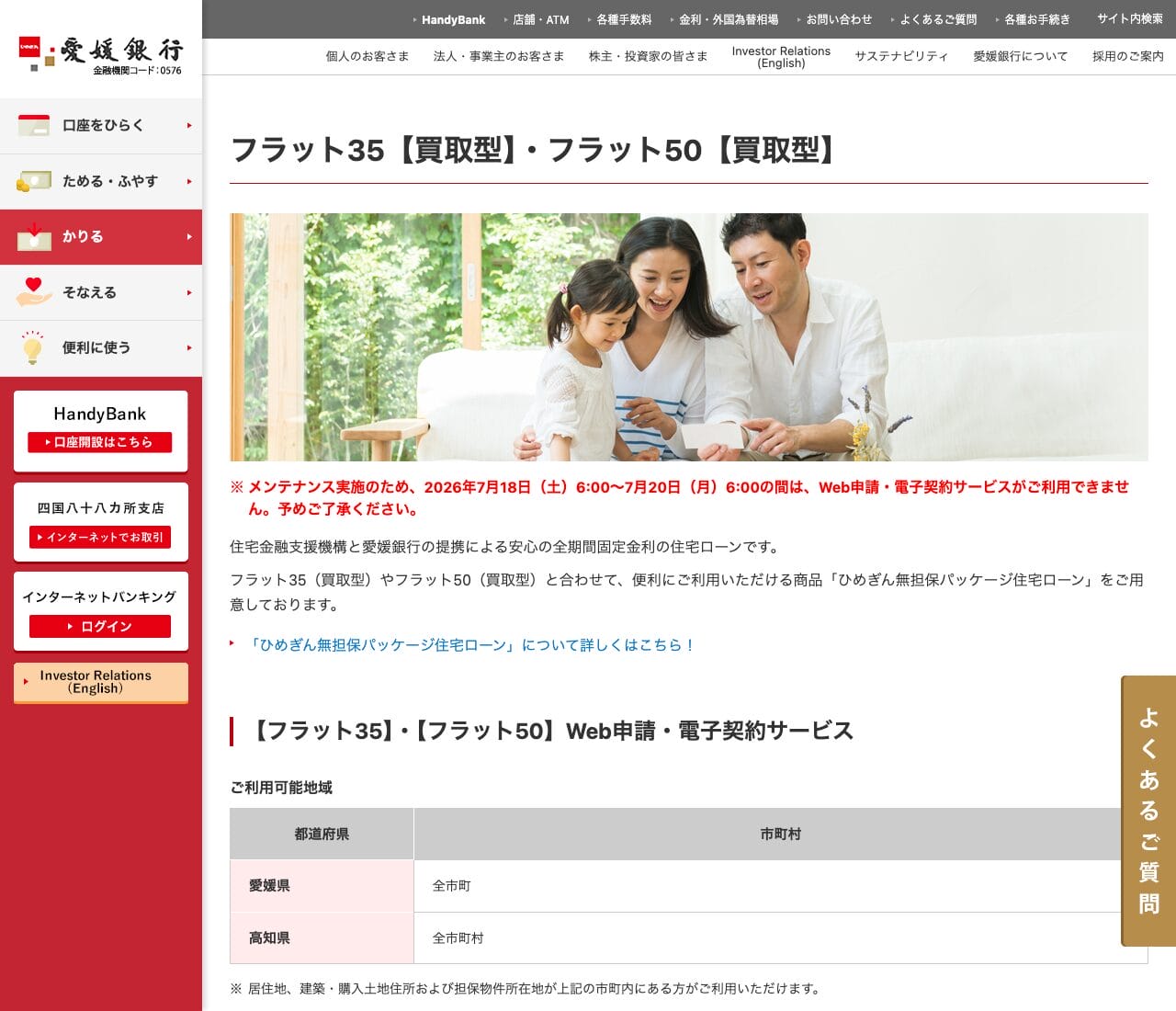Select 株主・投資家の皆さま tab

click(649, 56)
